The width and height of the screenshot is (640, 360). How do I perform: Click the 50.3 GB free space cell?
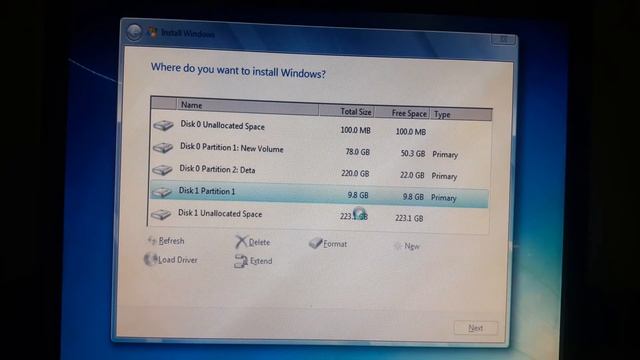[x=413, y=153]
